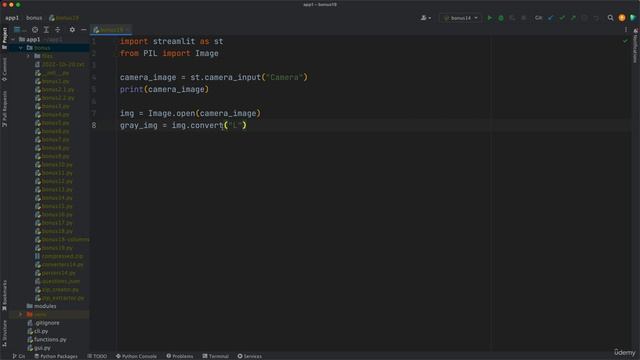640x360 pixels.
Task: Open the Commit tool window stripe button
Action: pos(4,69)
